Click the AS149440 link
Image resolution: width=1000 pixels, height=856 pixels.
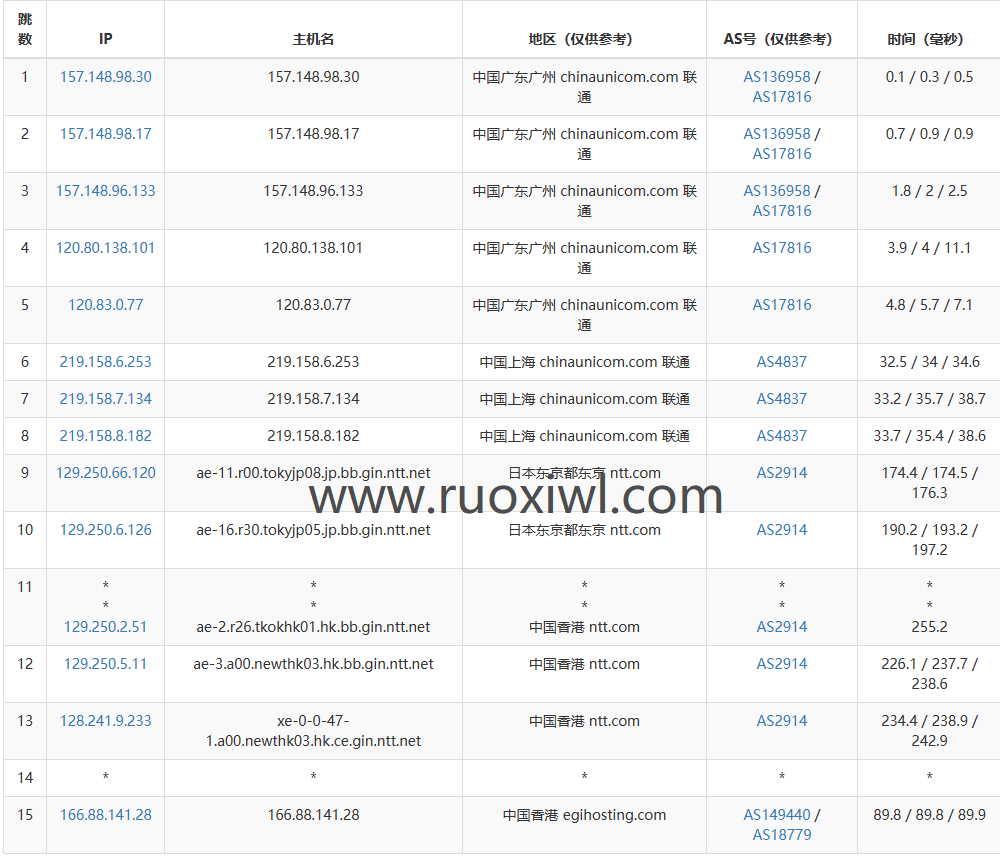(x=776, y=815)
